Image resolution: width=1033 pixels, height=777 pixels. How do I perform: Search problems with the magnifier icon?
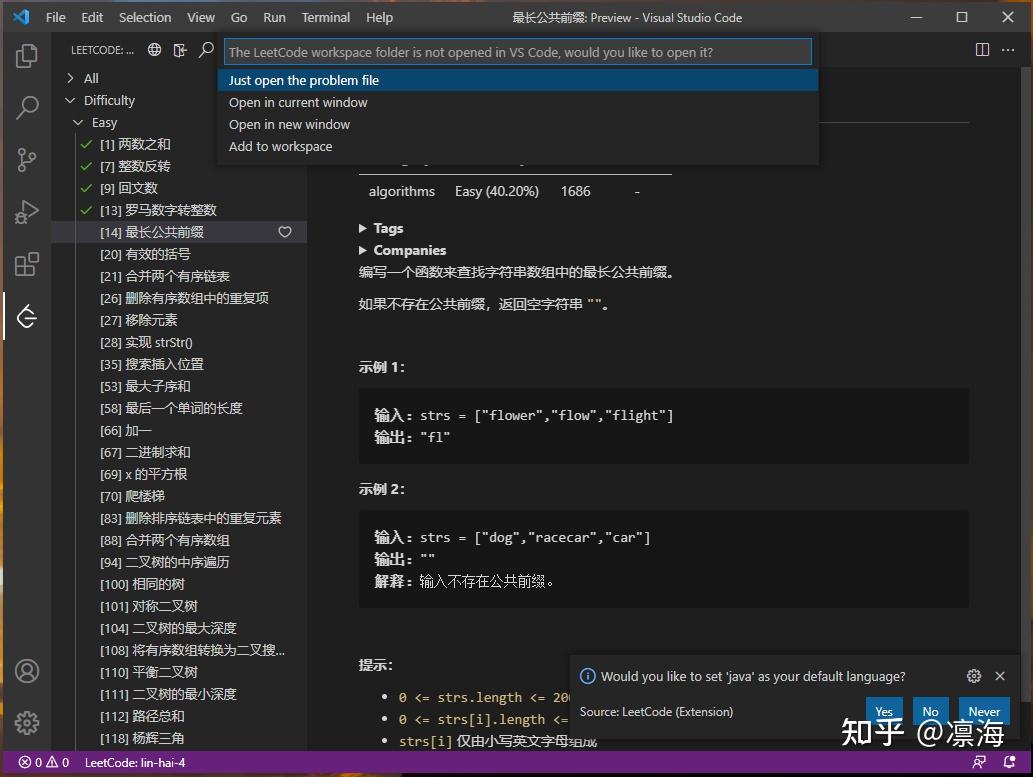tap(205, 47)
